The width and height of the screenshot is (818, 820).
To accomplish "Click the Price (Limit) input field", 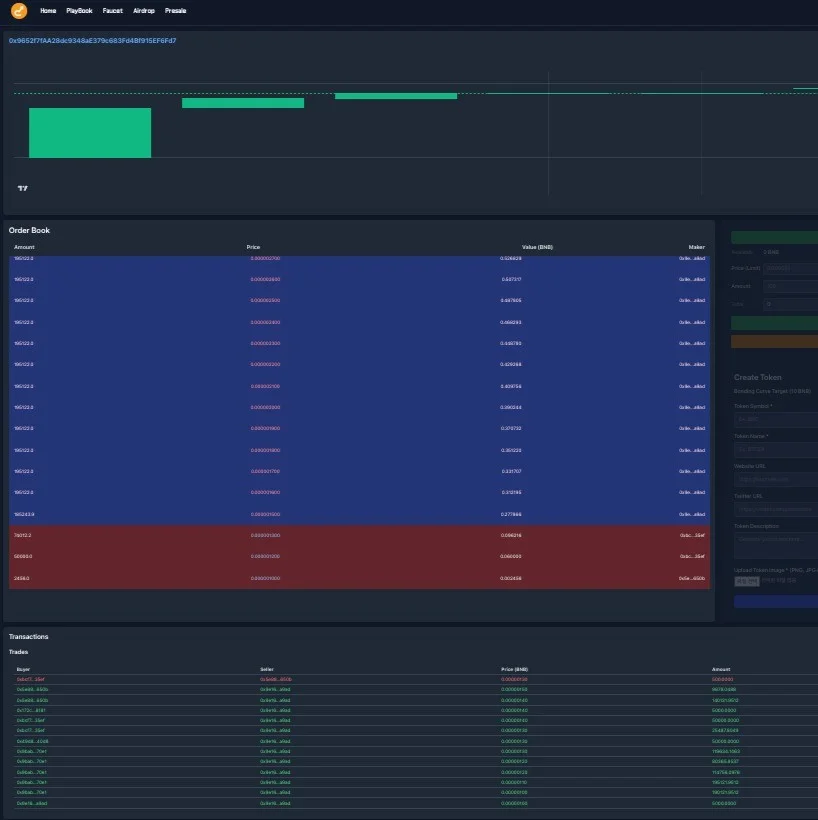I will [x=791, y=268].
